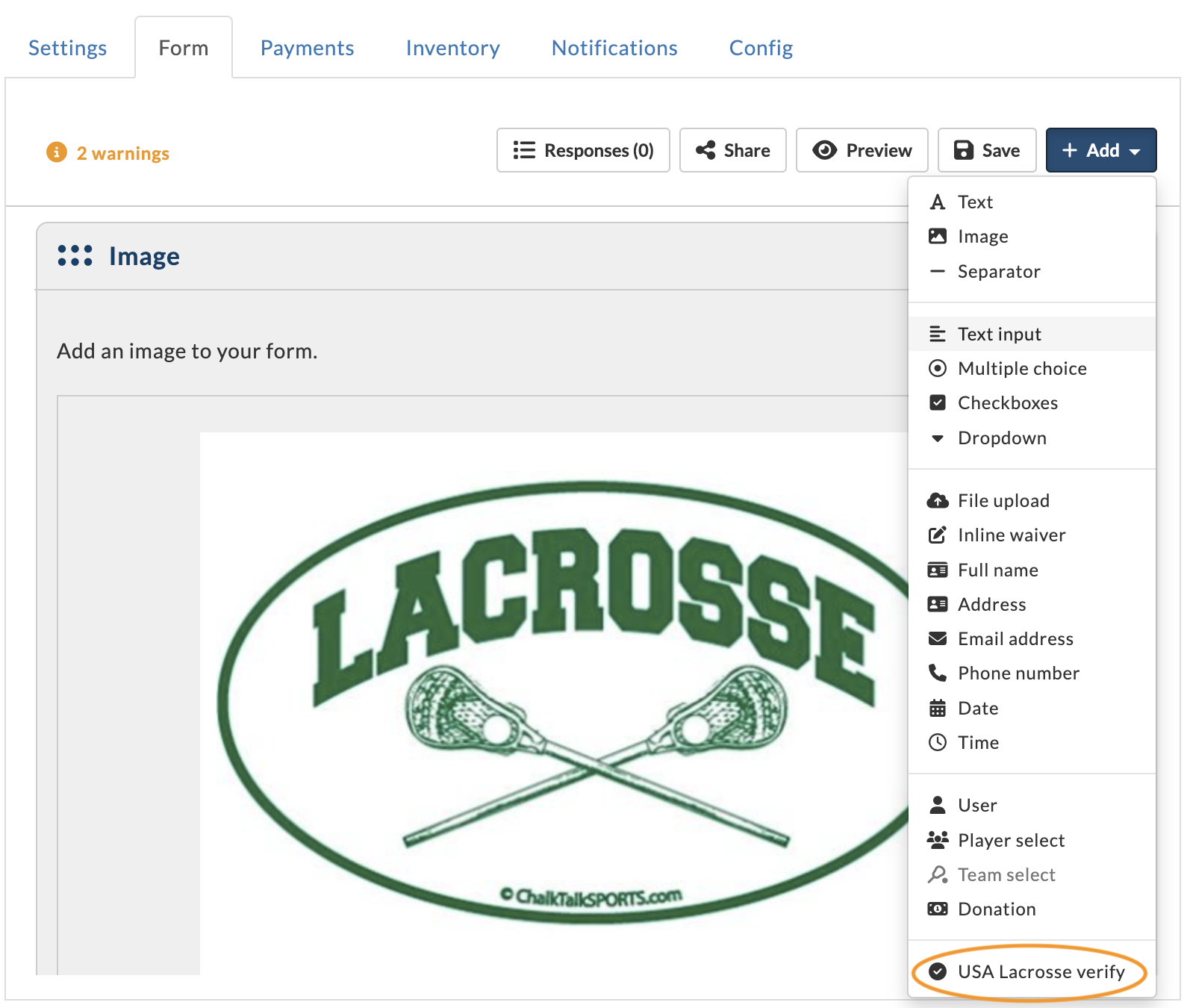
Task: Select the Form tab
Action: (184, 48)
